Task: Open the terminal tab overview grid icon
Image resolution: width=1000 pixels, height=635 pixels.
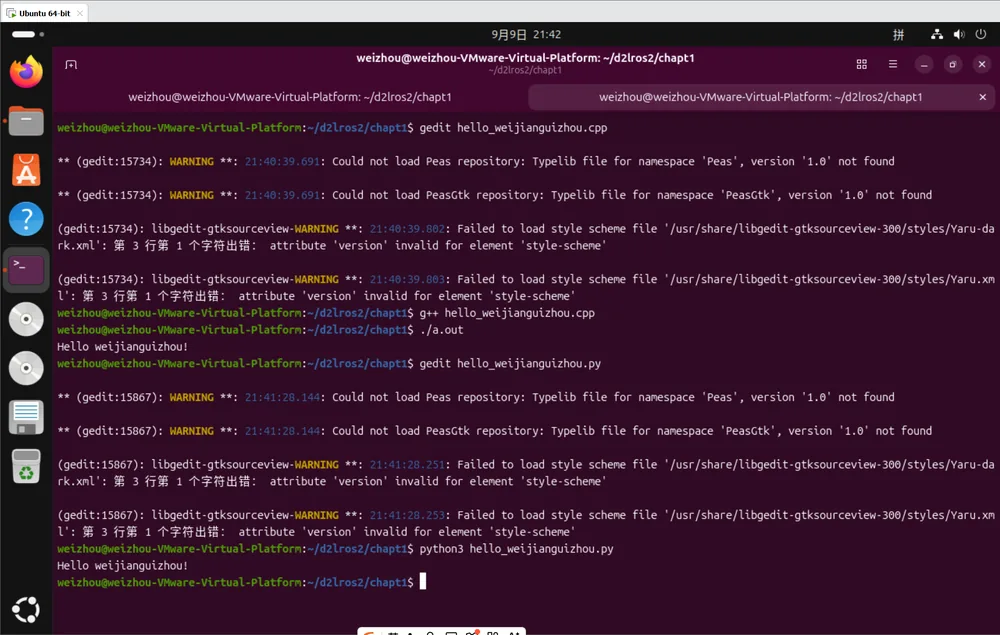Action: tap(862, 64)
